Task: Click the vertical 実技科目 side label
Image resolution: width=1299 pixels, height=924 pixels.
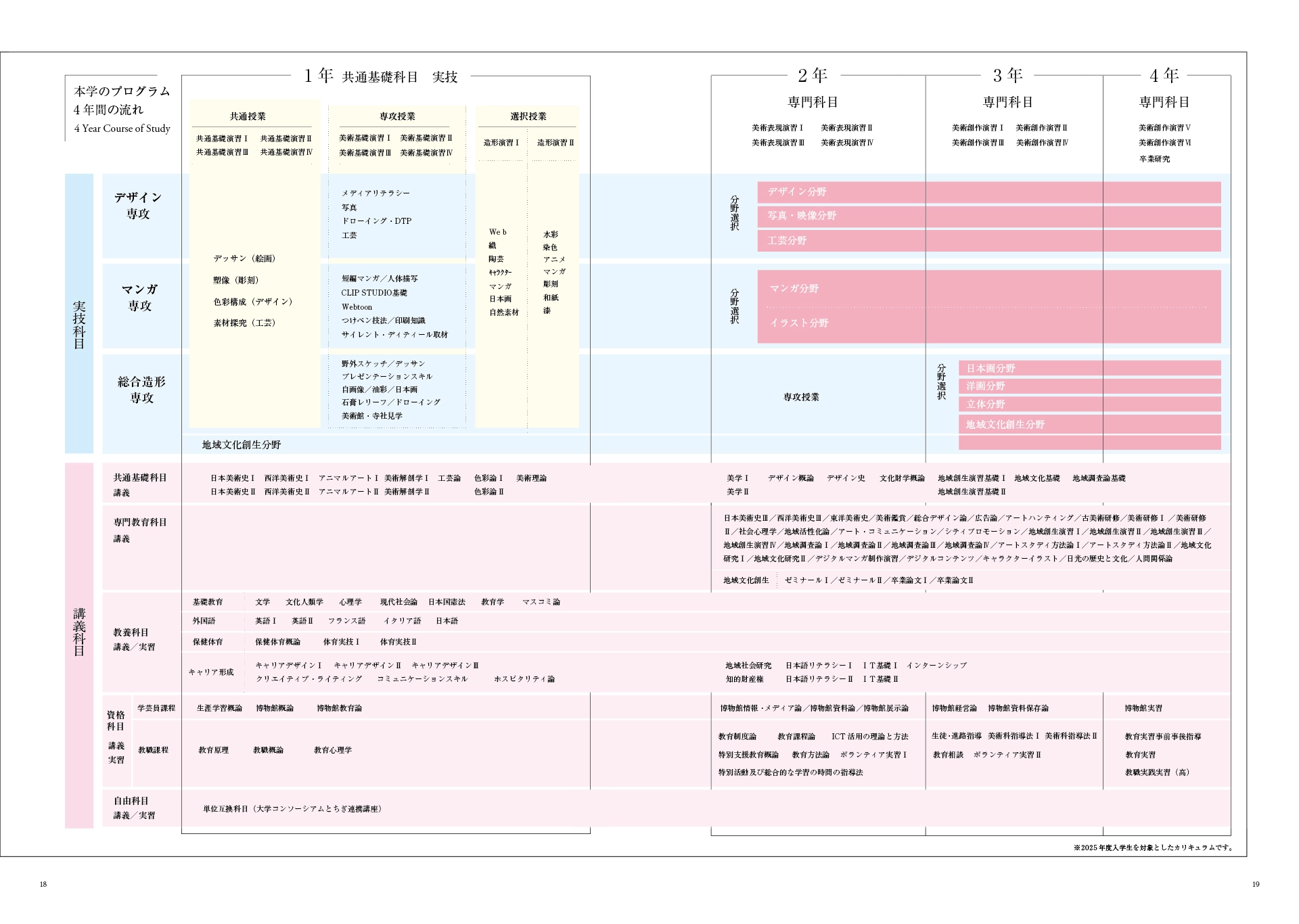Action: pyautogui.click(x=79, y=325)
